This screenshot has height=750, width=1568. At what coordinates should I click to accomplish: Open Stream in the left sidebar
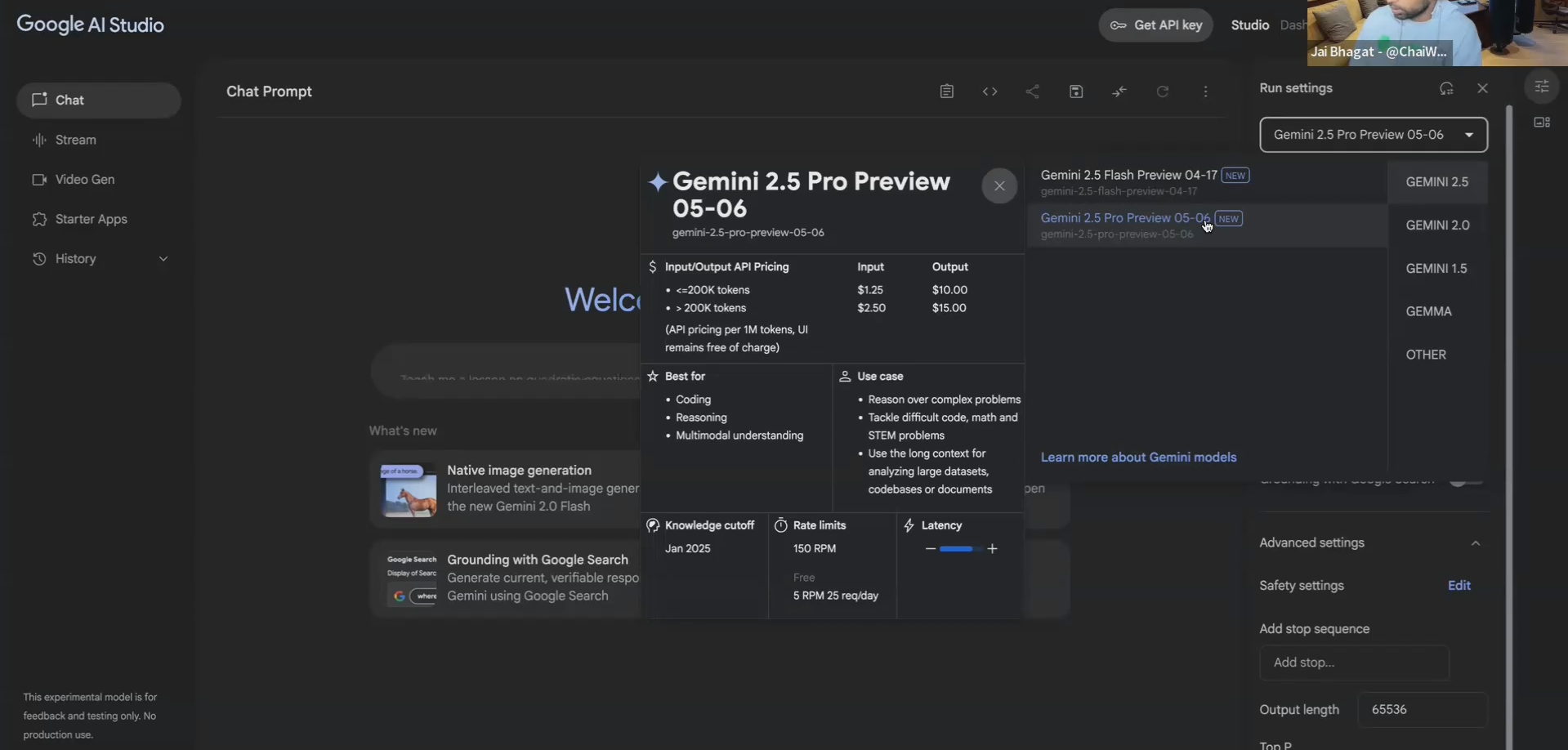[x=75, y=141]
